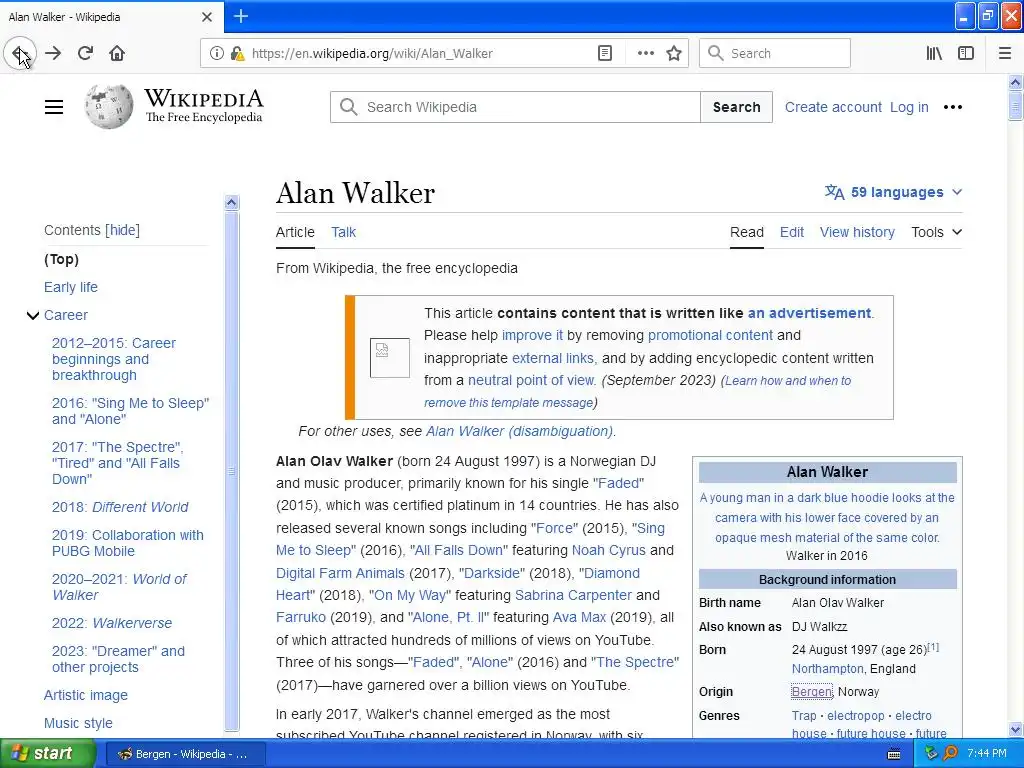
Task: Collapse the Career section in contents
Action: pos(33,315)
